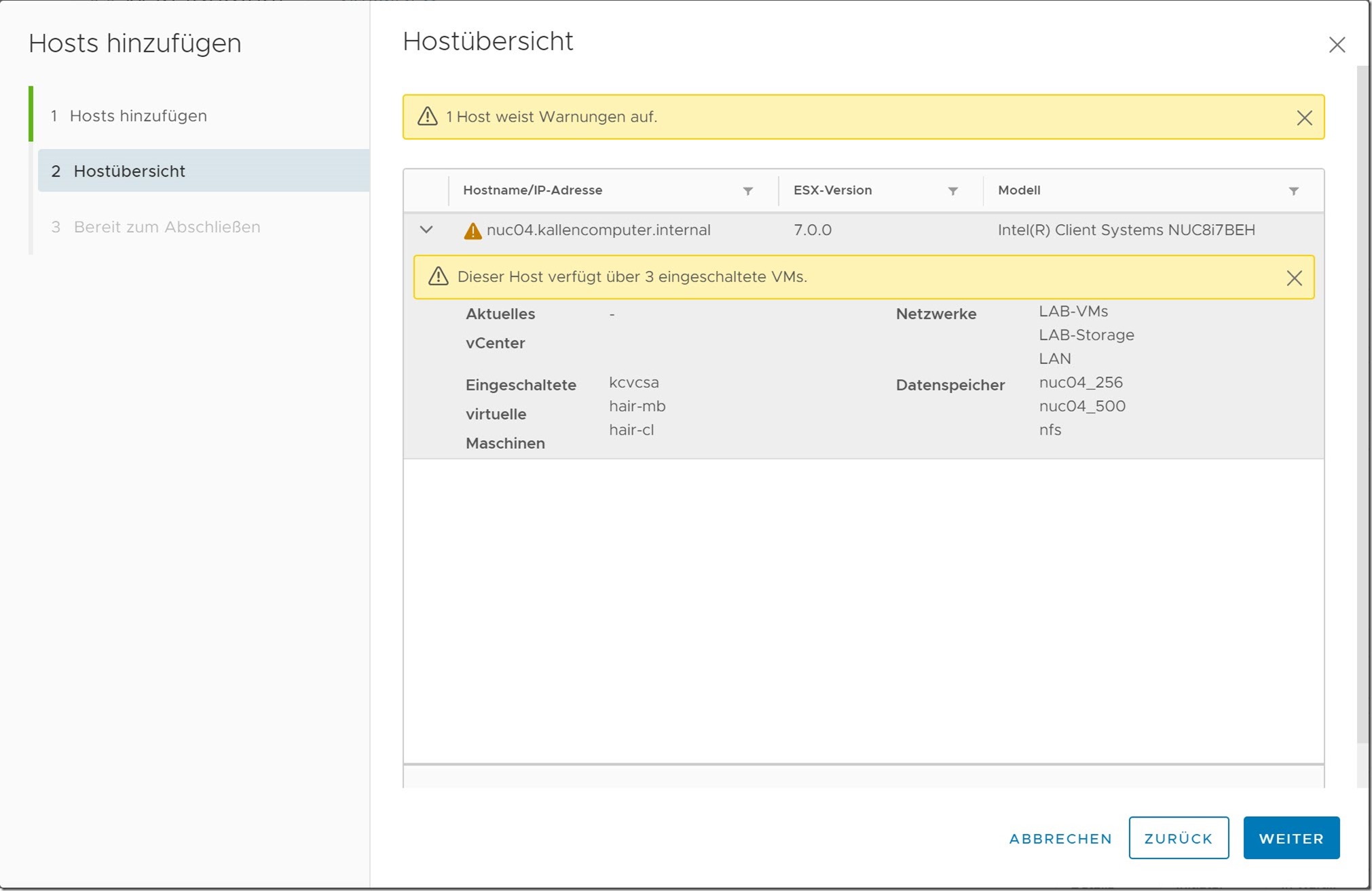Dismiss the '1 Host weist Warnungen auf' banner

pos(1304,118)
